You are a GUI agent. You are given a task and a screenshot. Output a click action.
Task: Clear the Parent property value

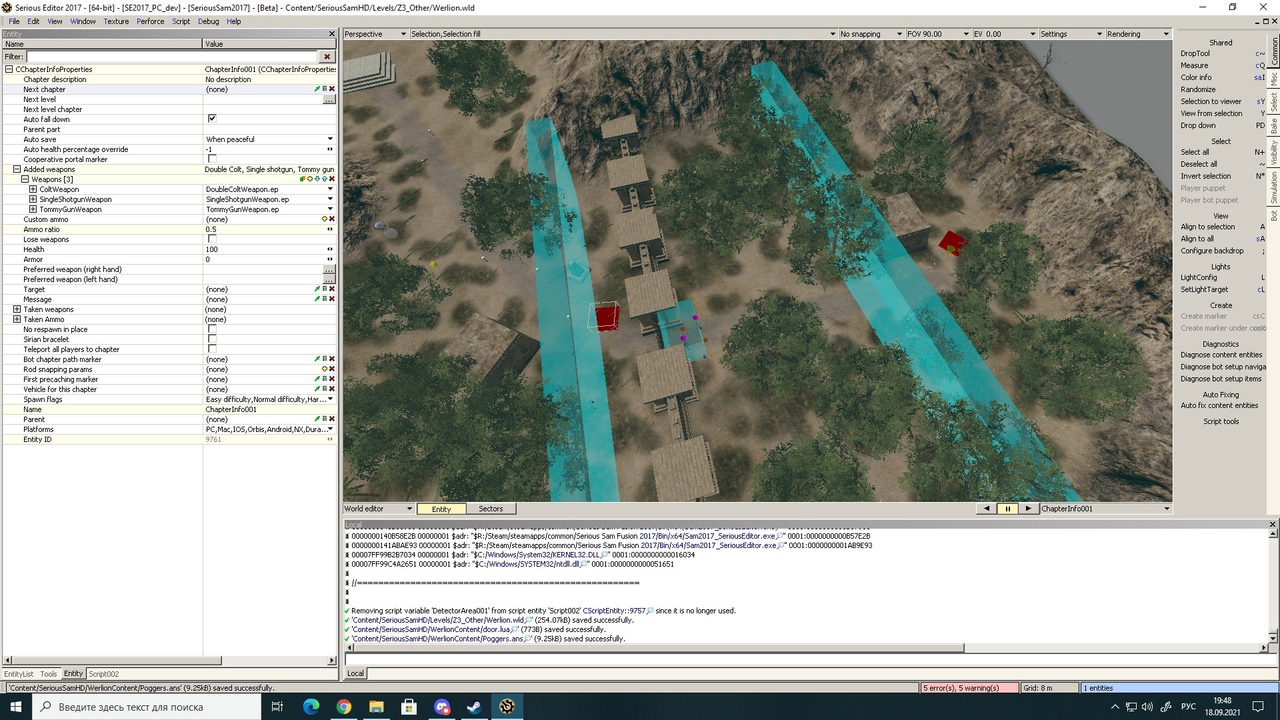point(332,419)
